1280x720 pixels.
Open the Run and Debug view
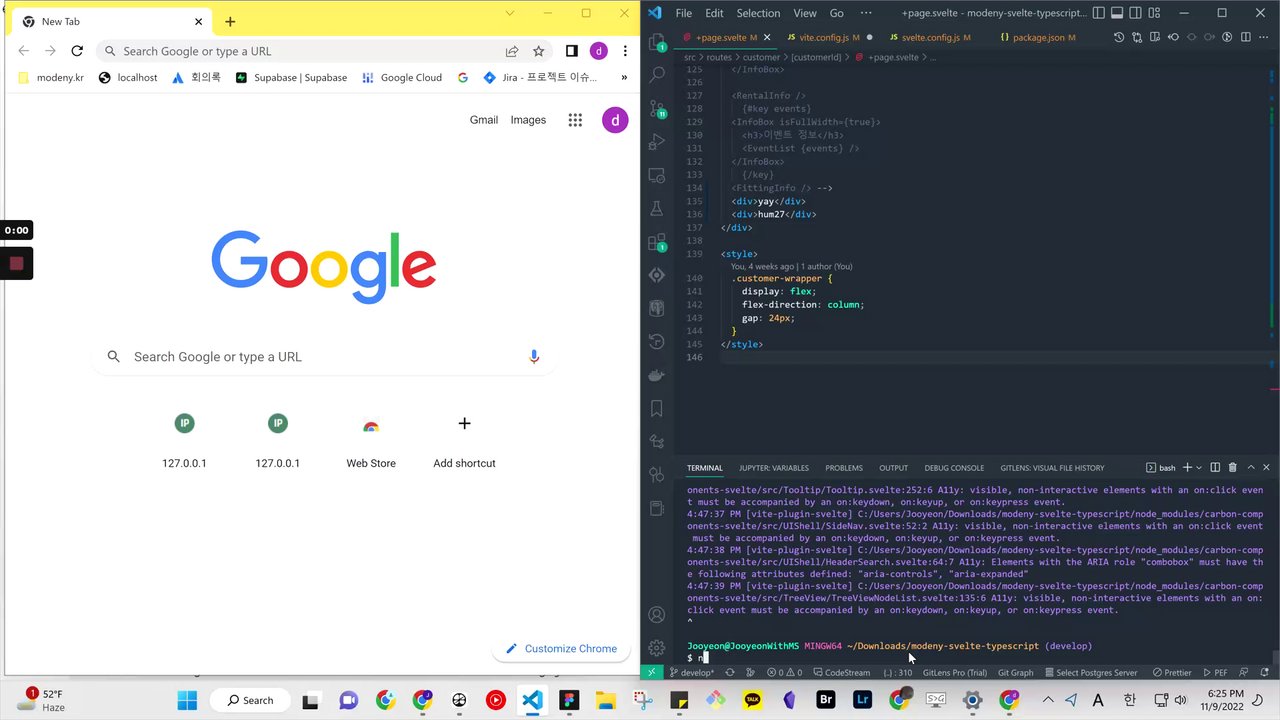pos(657,141)
